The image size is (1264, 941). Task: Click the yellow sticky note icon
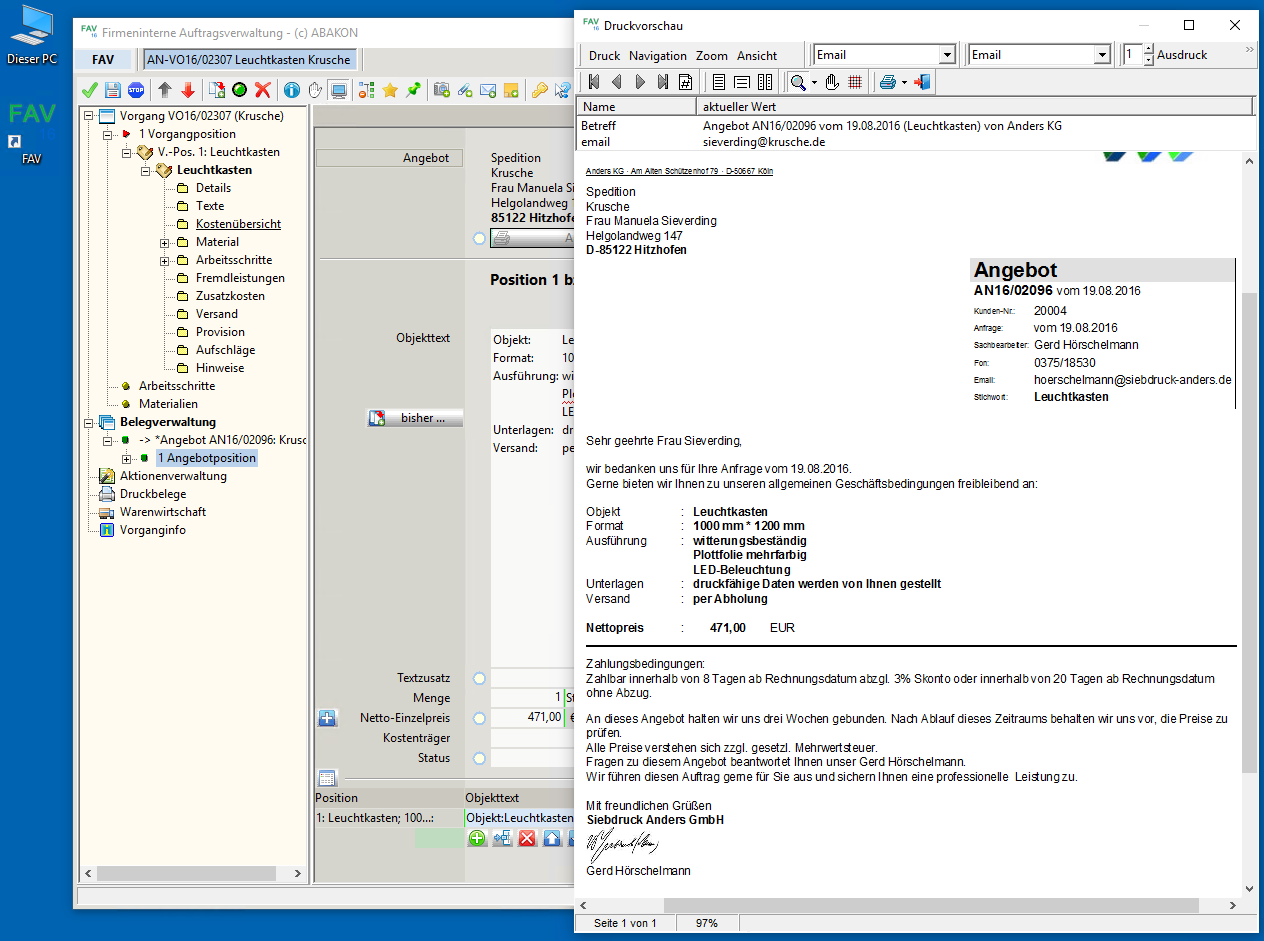click(512, 91)
